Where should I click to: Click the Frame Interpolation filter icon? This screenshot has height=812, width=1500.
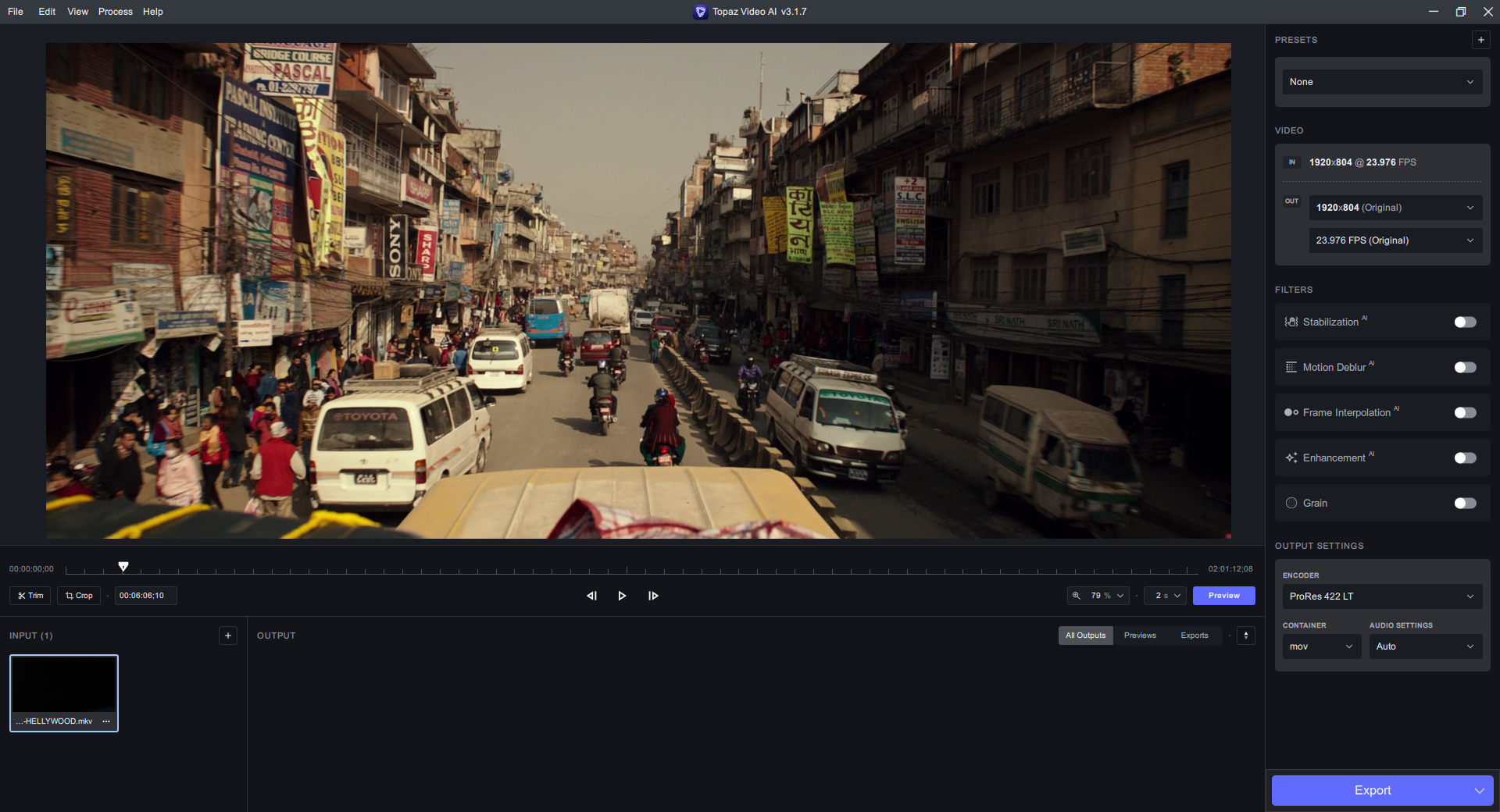click(1291, 413)
